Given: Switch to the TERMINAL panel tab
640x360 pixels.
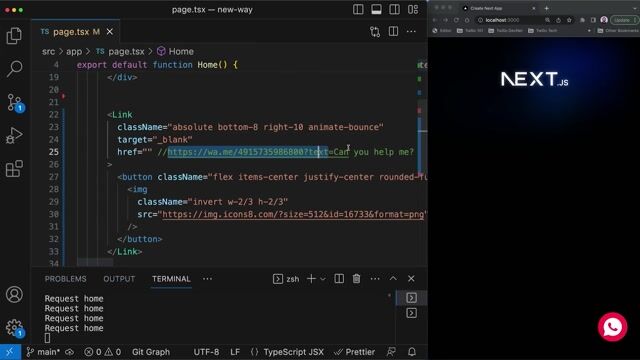Looking at the screenshot, I should point(171,279).
